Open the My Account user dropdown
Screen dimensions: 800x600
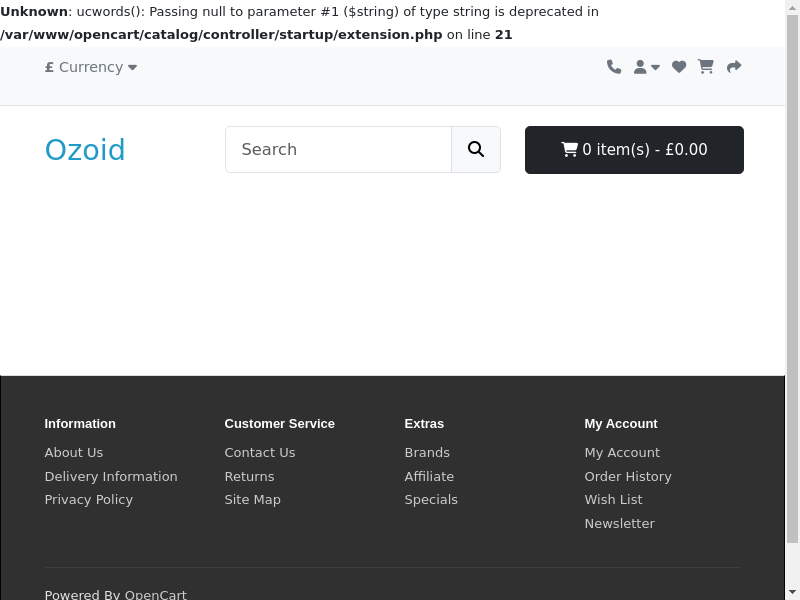pyautogui.click(x=647, y=67)
